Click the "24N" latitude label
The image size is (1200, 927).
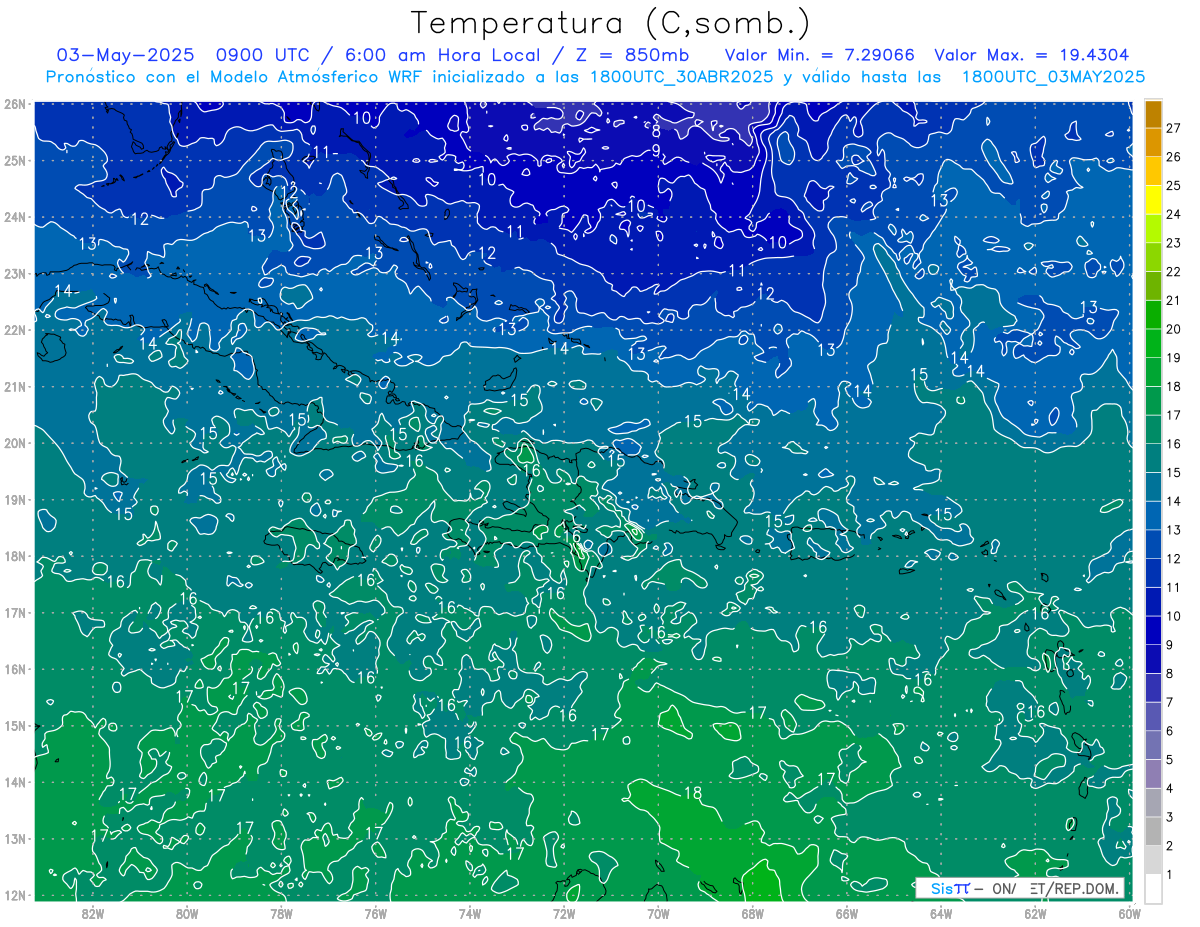click(x=14, y=217)
